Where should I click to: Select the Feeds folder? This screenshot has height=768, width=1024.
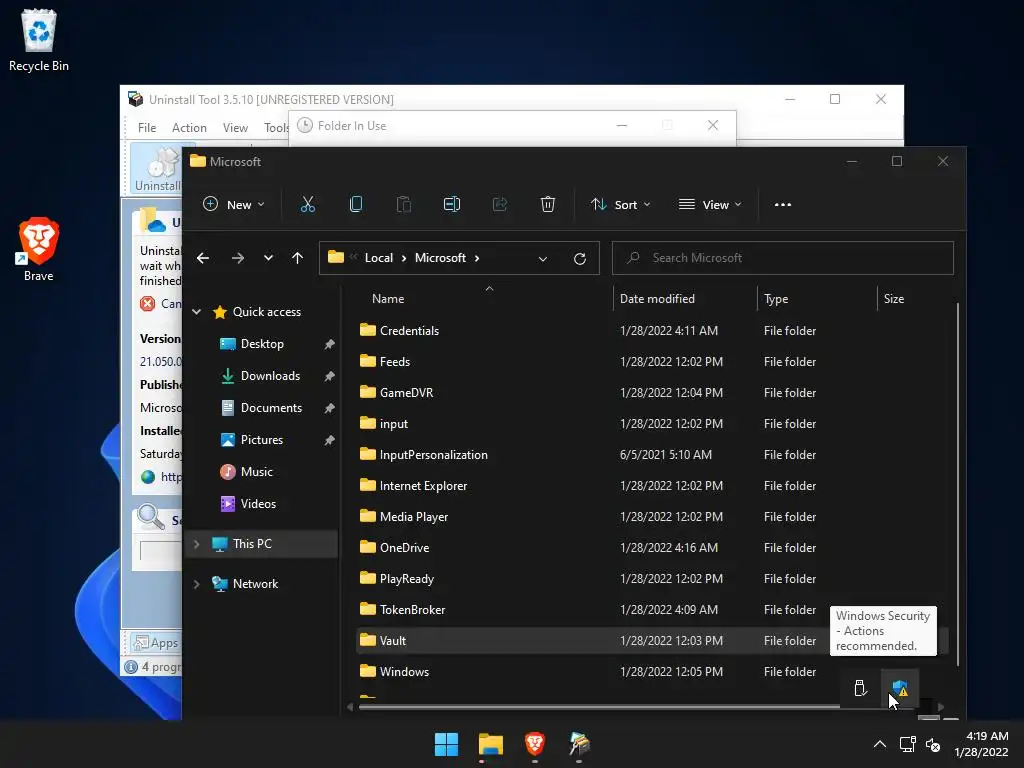394,362
